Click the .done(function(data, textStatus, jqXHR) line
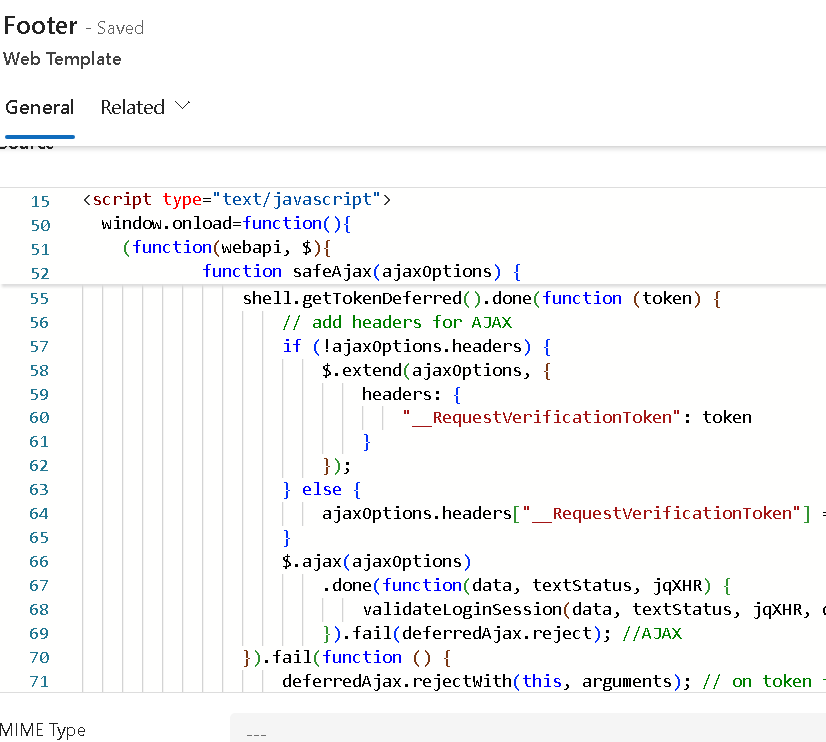Image resolution: width=826 pixels, height=742 pixels. pos(526,586)
